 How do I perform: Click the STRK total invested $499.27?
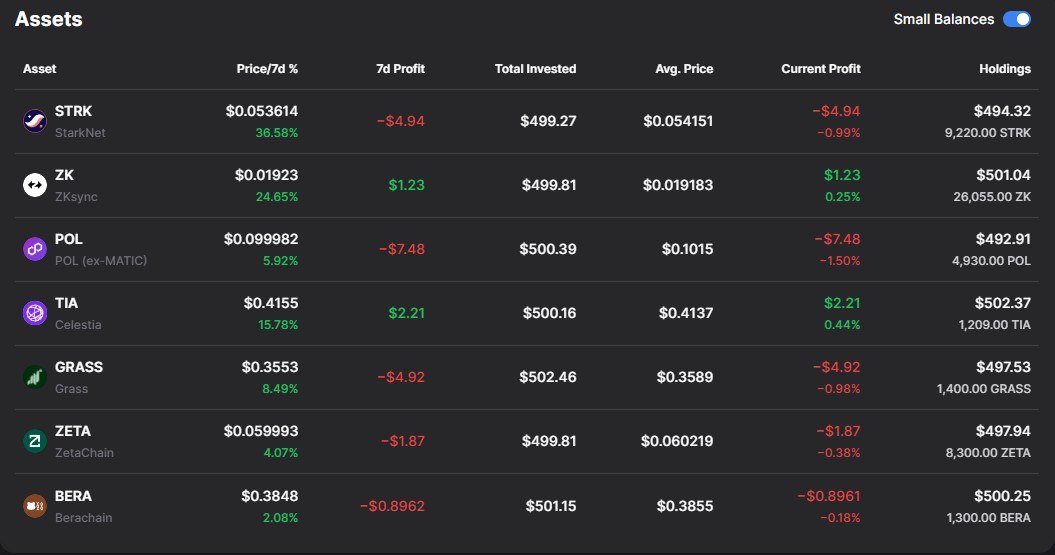coord(548,121)
